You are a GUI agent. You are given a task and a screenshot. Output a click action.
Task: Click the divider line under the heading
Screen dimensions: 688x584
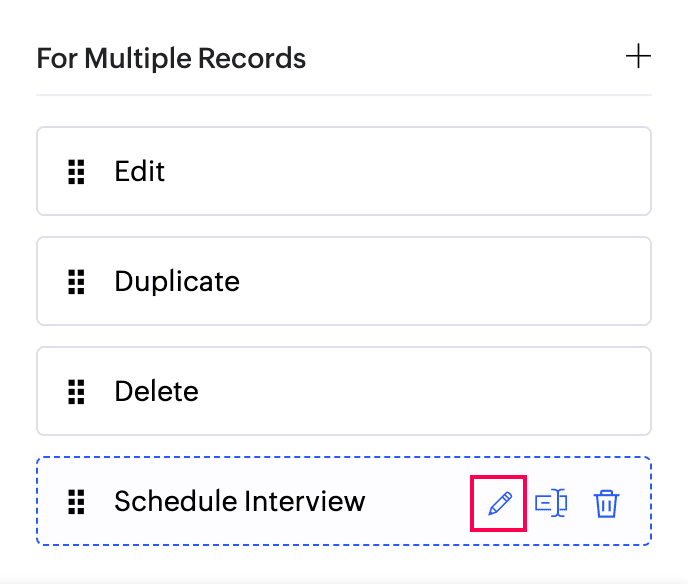pyautogui.click(x=344, y=95)
